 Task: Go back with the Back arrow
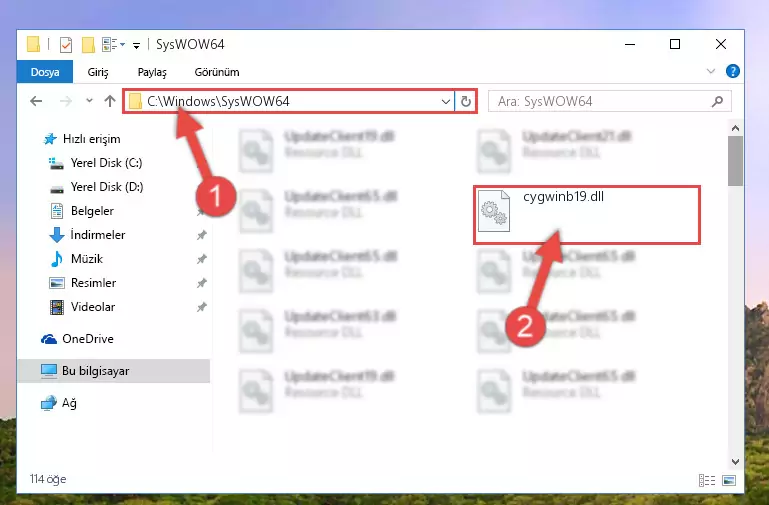pos(36,101)
